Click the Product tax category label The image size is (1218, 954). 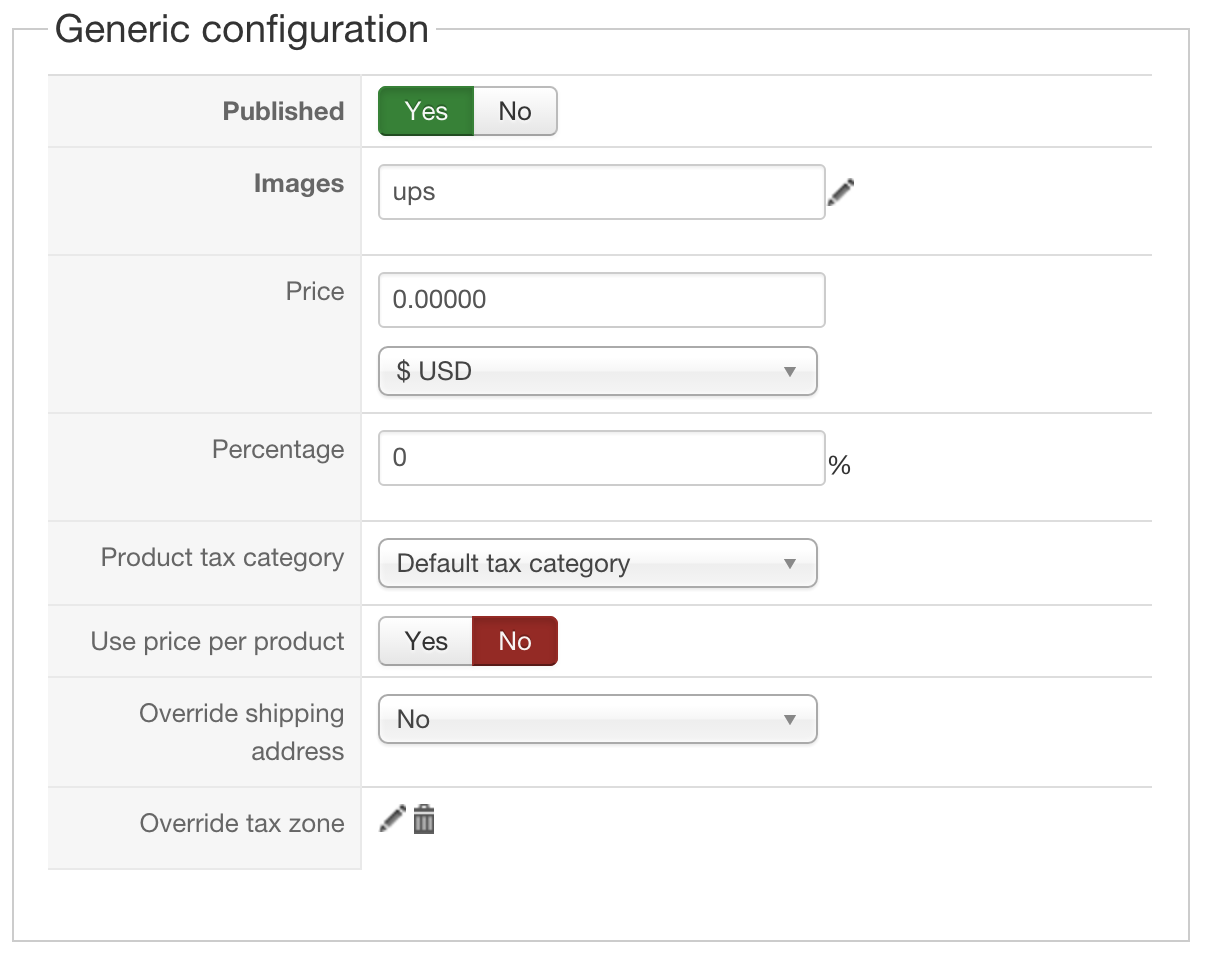click(x=222, y=557)
